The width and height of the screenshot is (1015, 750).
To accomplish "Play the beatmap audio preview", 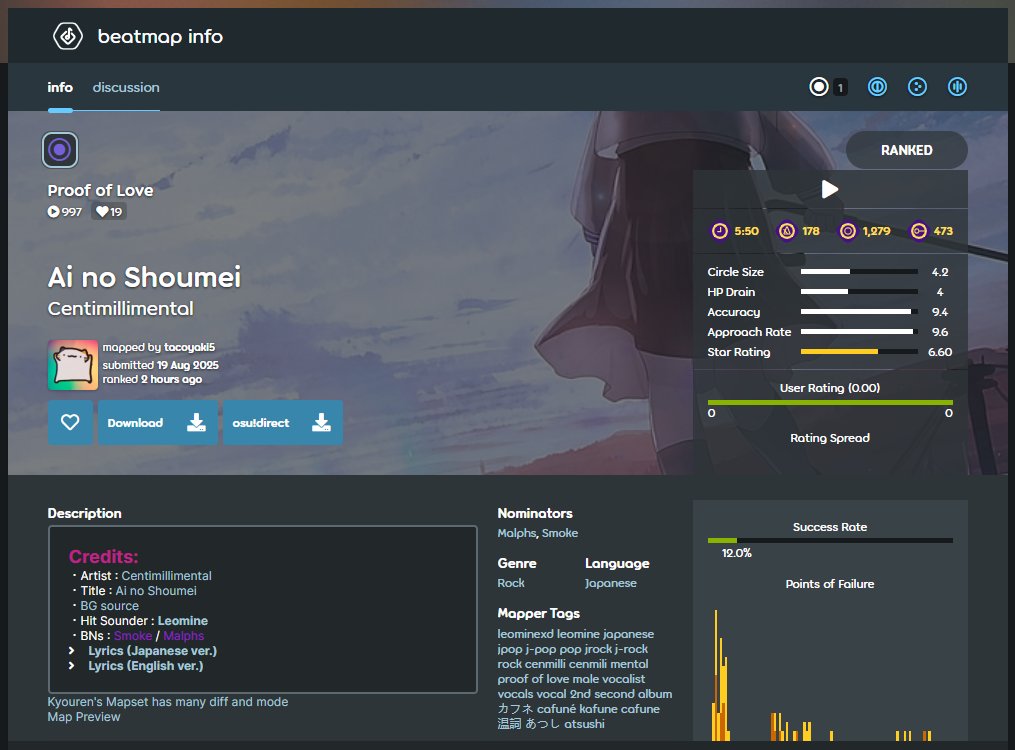I will click(x=830, y=189).
